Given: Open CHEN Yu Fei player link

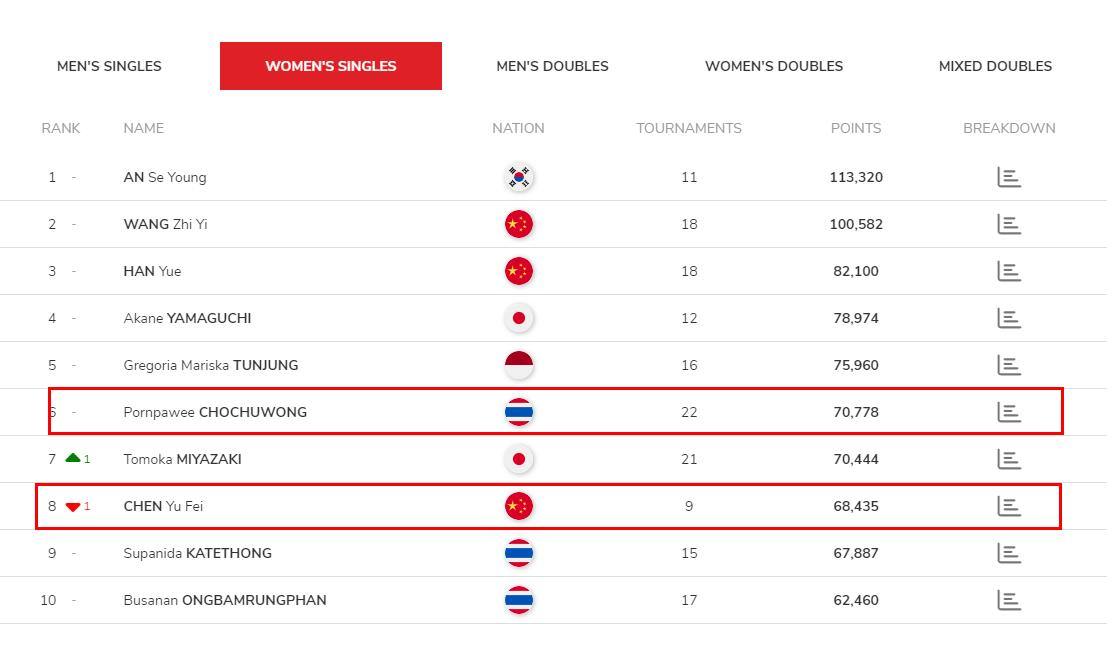Looking at the screenshot, I should (163, 506).
